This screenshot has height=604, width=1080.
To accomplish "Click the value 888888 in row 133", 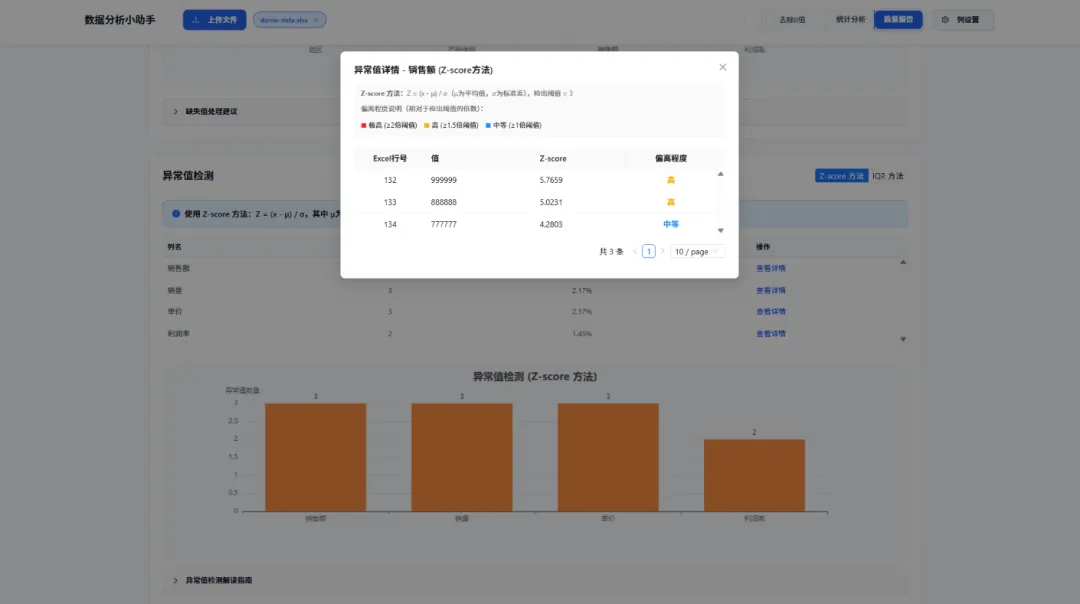I will pos(444,202).
